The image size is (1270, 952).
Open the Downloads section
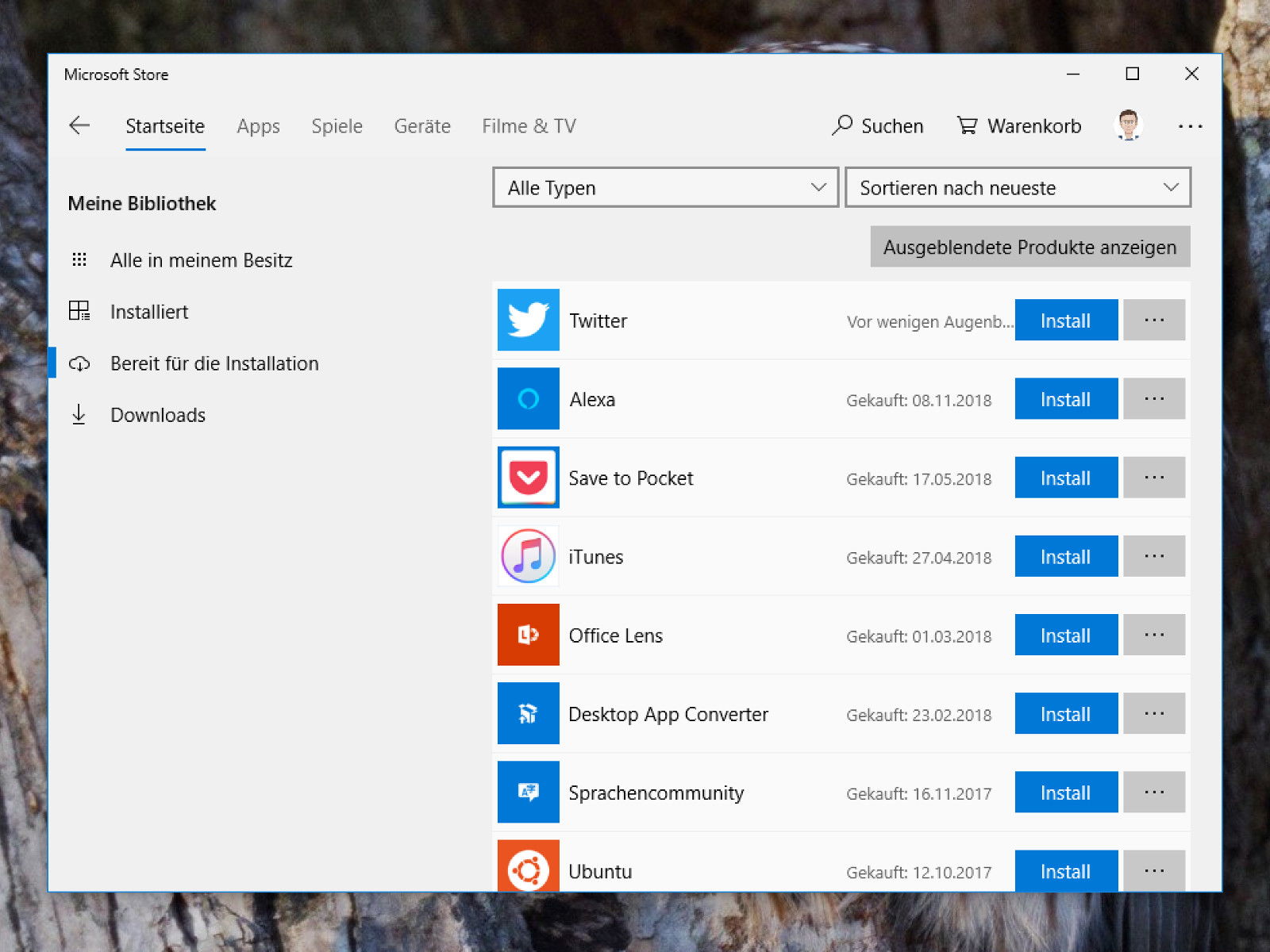click(158, 415)
